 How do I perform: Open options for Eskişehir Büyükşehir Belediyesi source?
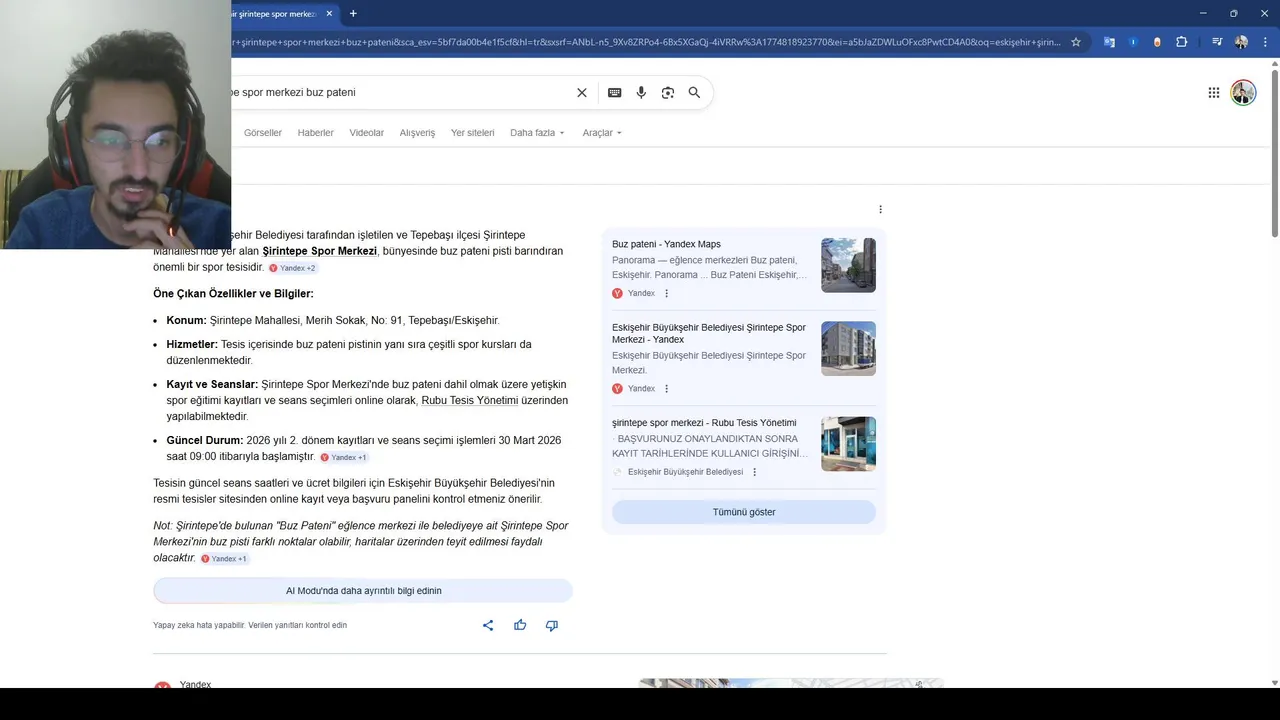pos(755,472)
